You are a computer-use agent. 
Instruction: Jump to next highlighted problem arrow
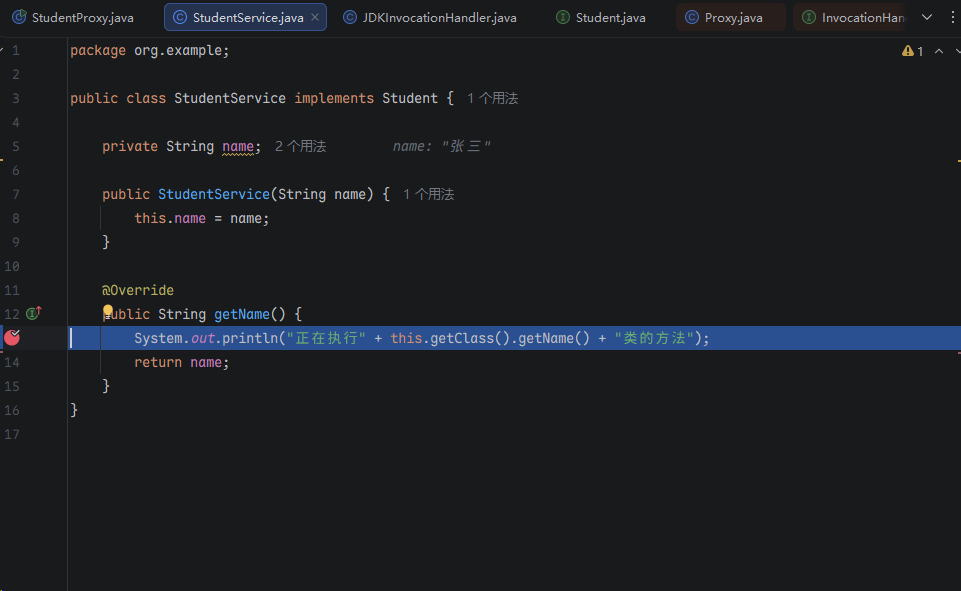tap(956, 51)
